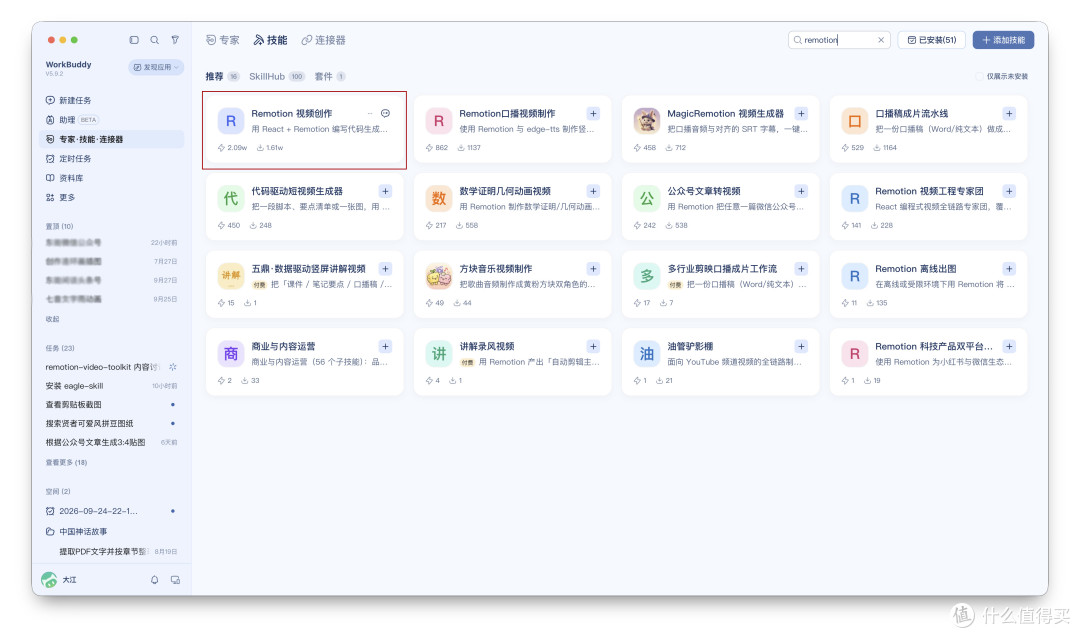Switch to the 专家 tab
Image resolution: width=1080 pixels, height=638 pixels.
[222, 40]
